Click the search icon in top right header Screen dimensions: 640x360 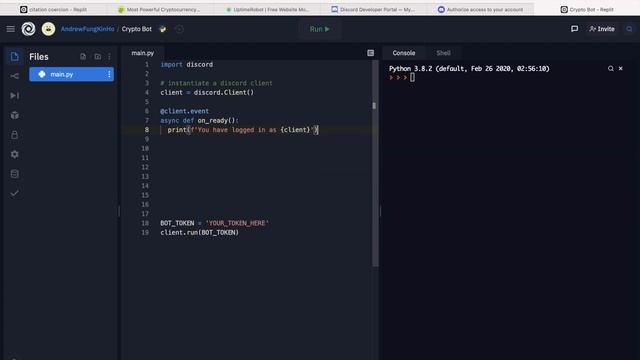pyautogui.click(x=629, y=29)
